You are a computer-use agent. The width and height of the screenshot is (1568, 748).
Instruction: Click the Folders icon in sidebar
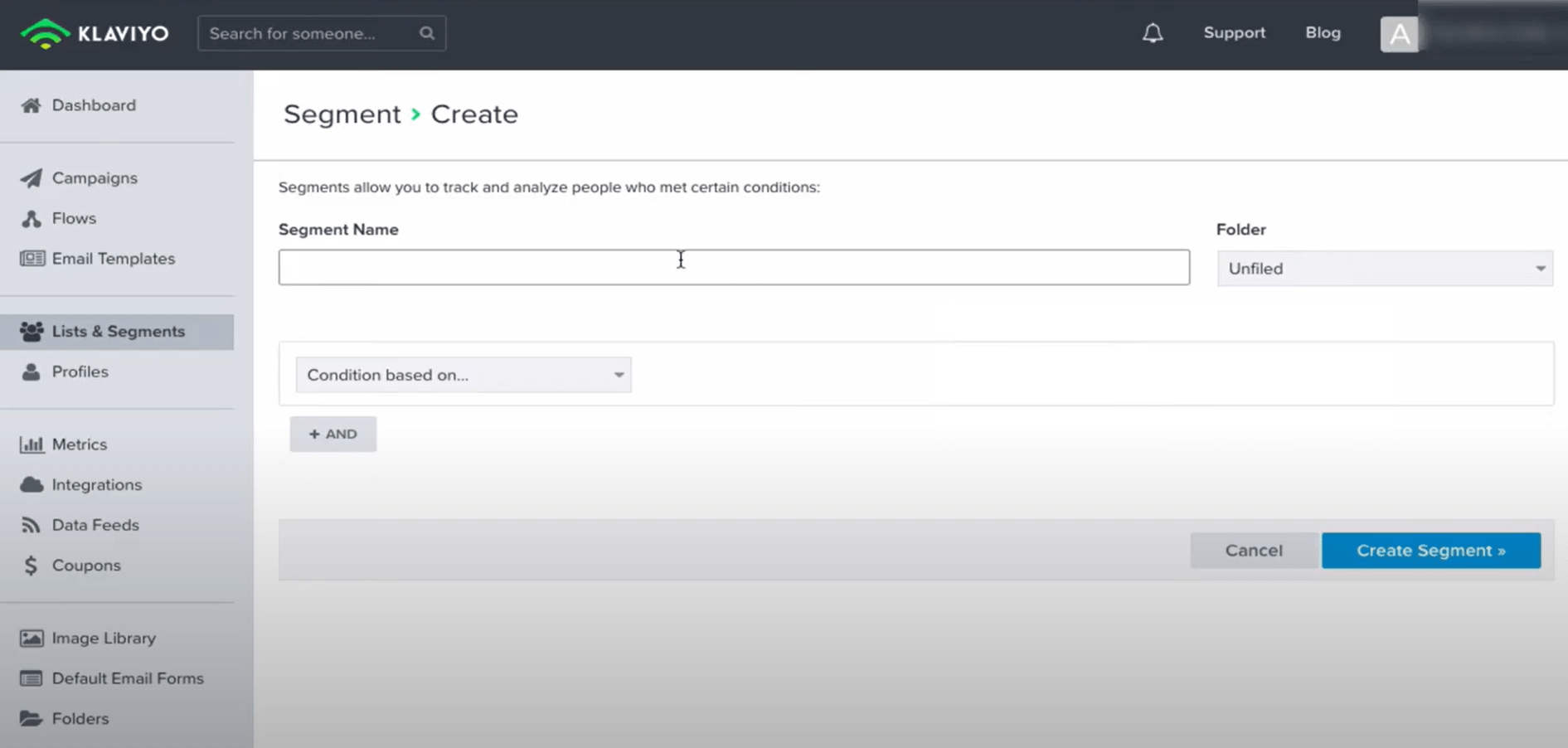[32, 719]
